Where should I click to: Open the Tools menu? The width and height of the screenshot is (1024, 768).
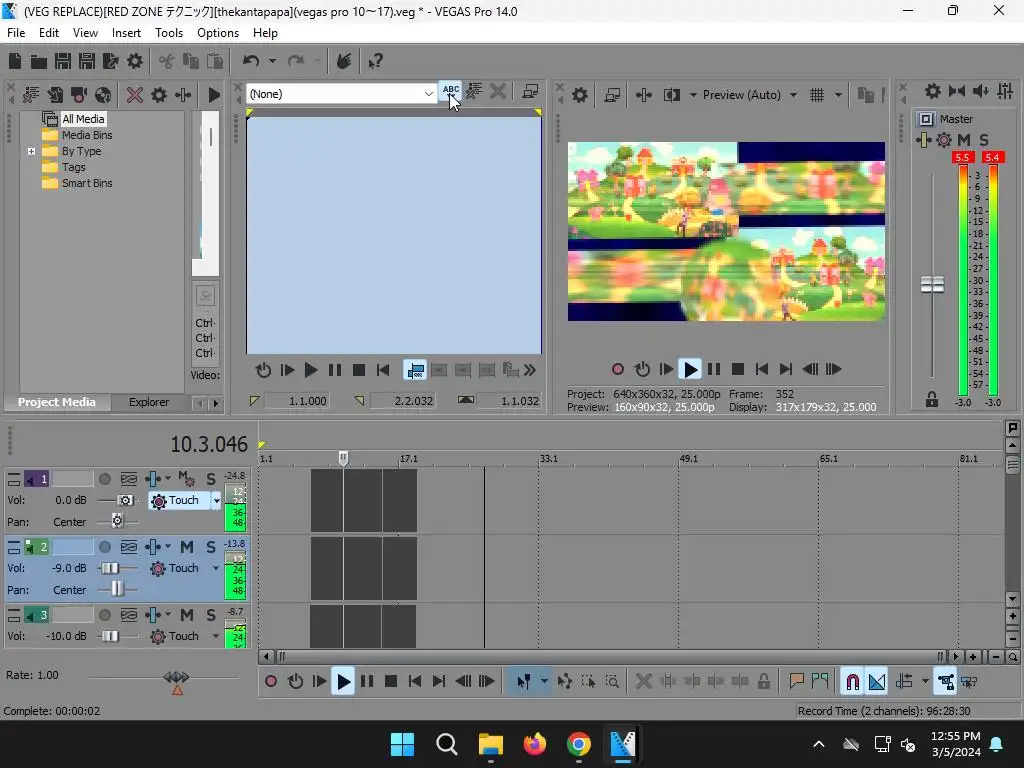coord(168,33)
